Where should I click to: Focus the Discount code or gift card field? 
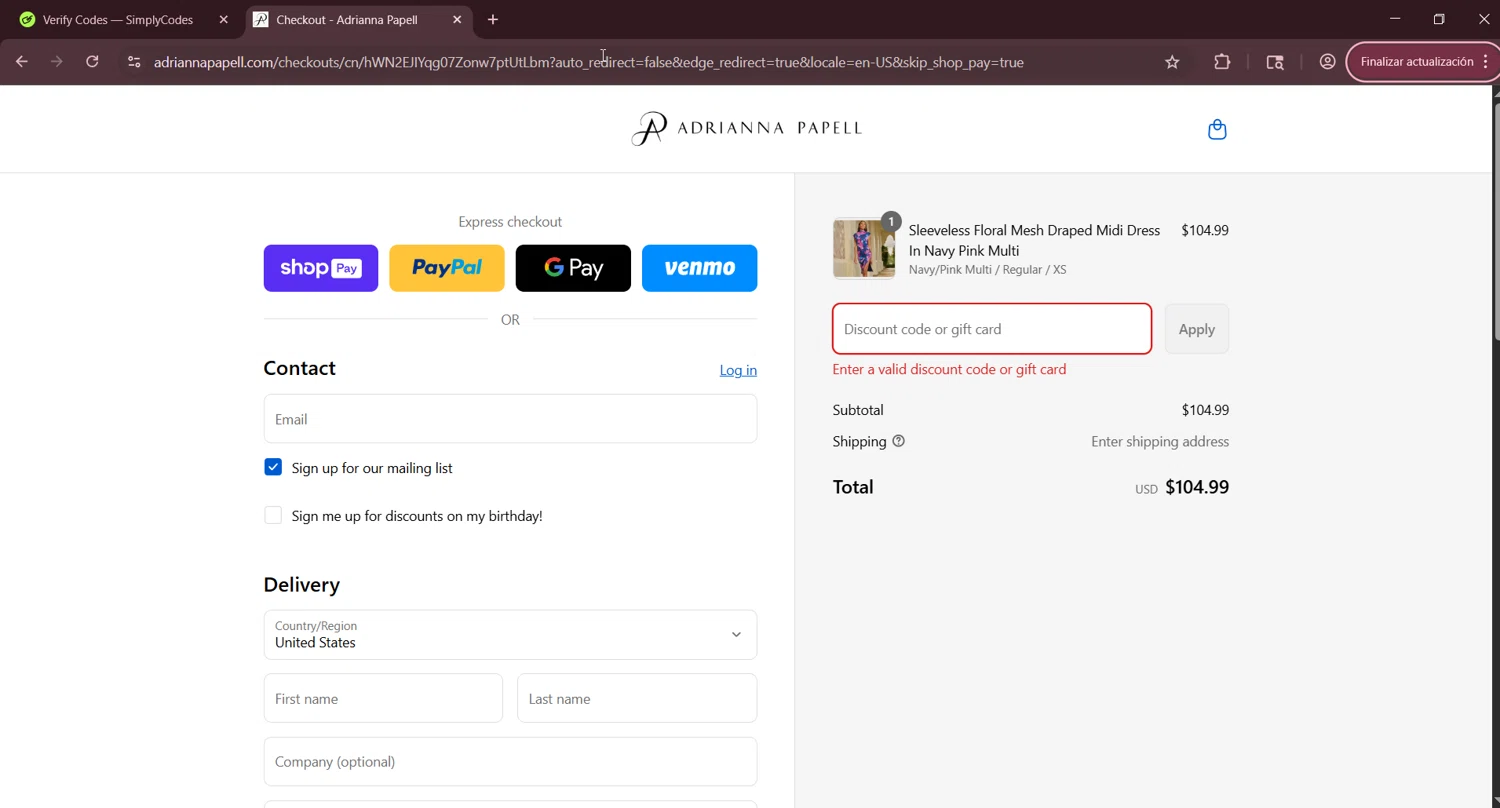(x=992, y=329)
